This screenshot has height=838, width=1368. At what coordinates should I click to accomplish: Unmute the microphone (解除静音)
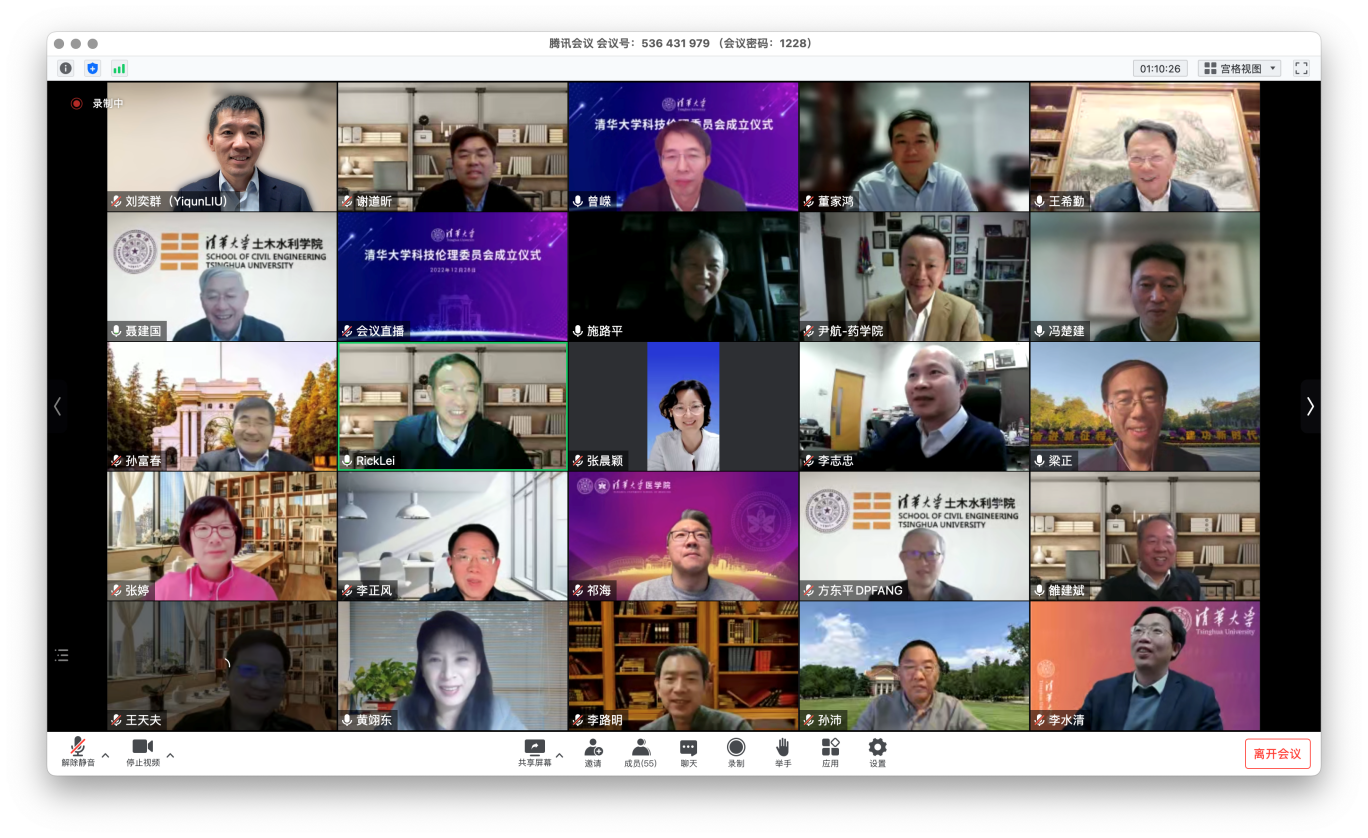tap(77, 748)
